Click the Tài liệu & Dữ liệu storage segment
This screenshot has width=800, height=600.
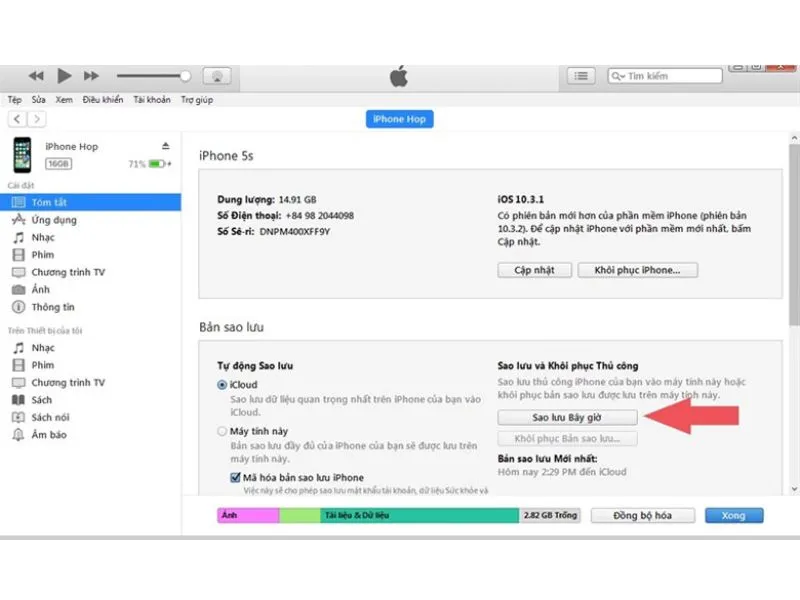[x=420, y=515]
